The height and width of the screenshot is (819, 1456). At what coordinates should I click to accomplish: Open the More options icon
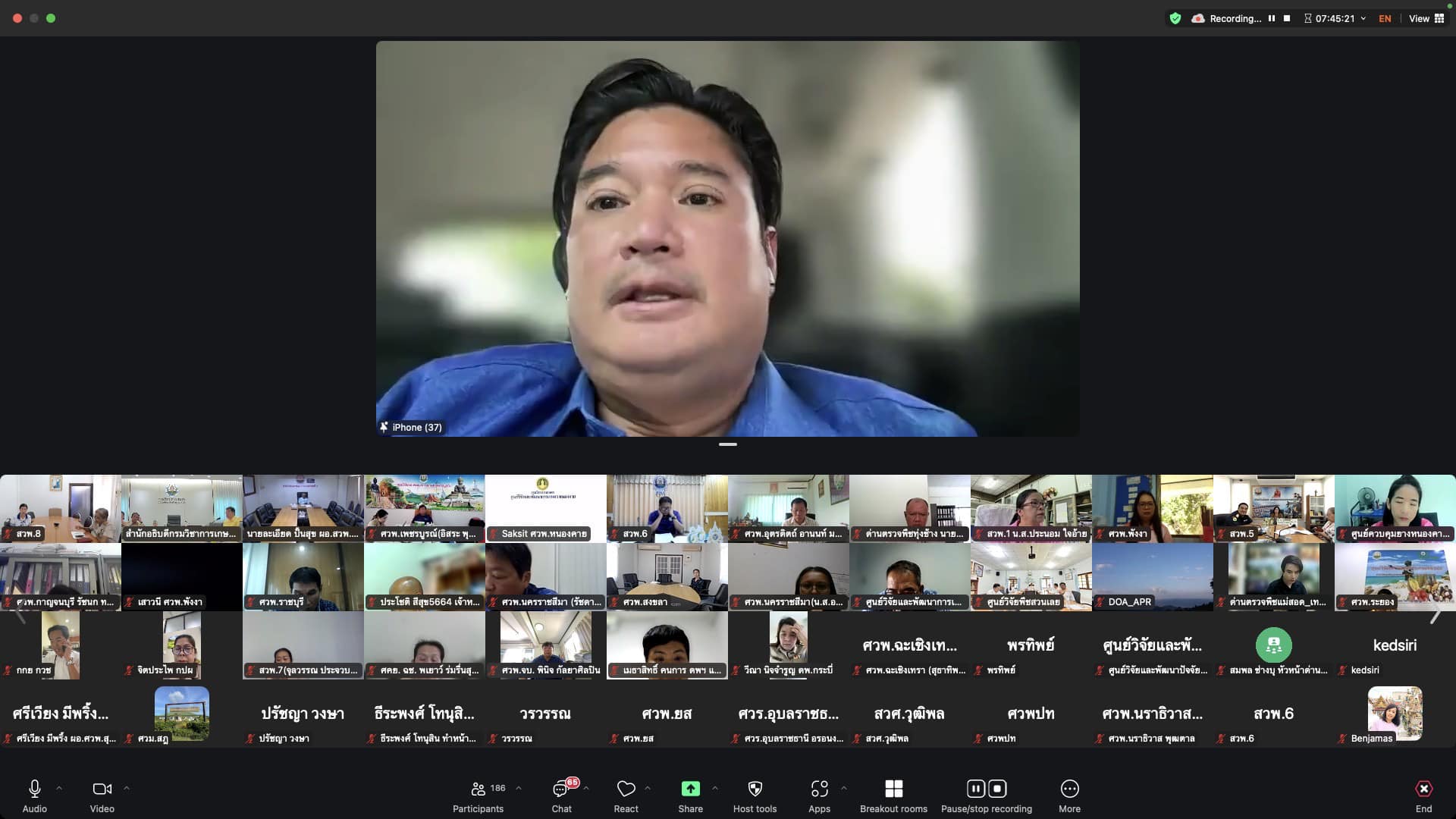(x=1069, y=789)
